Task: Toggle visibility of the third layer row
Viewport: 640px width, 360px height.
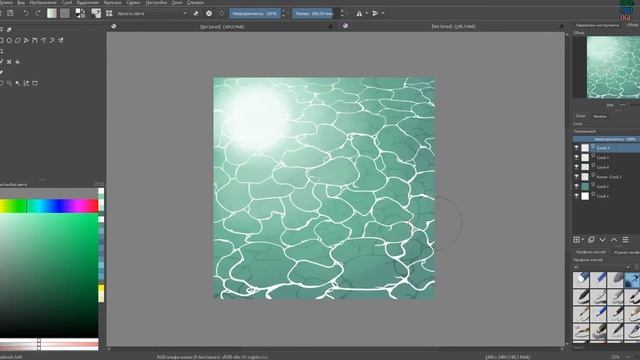Action: (576, 167)
